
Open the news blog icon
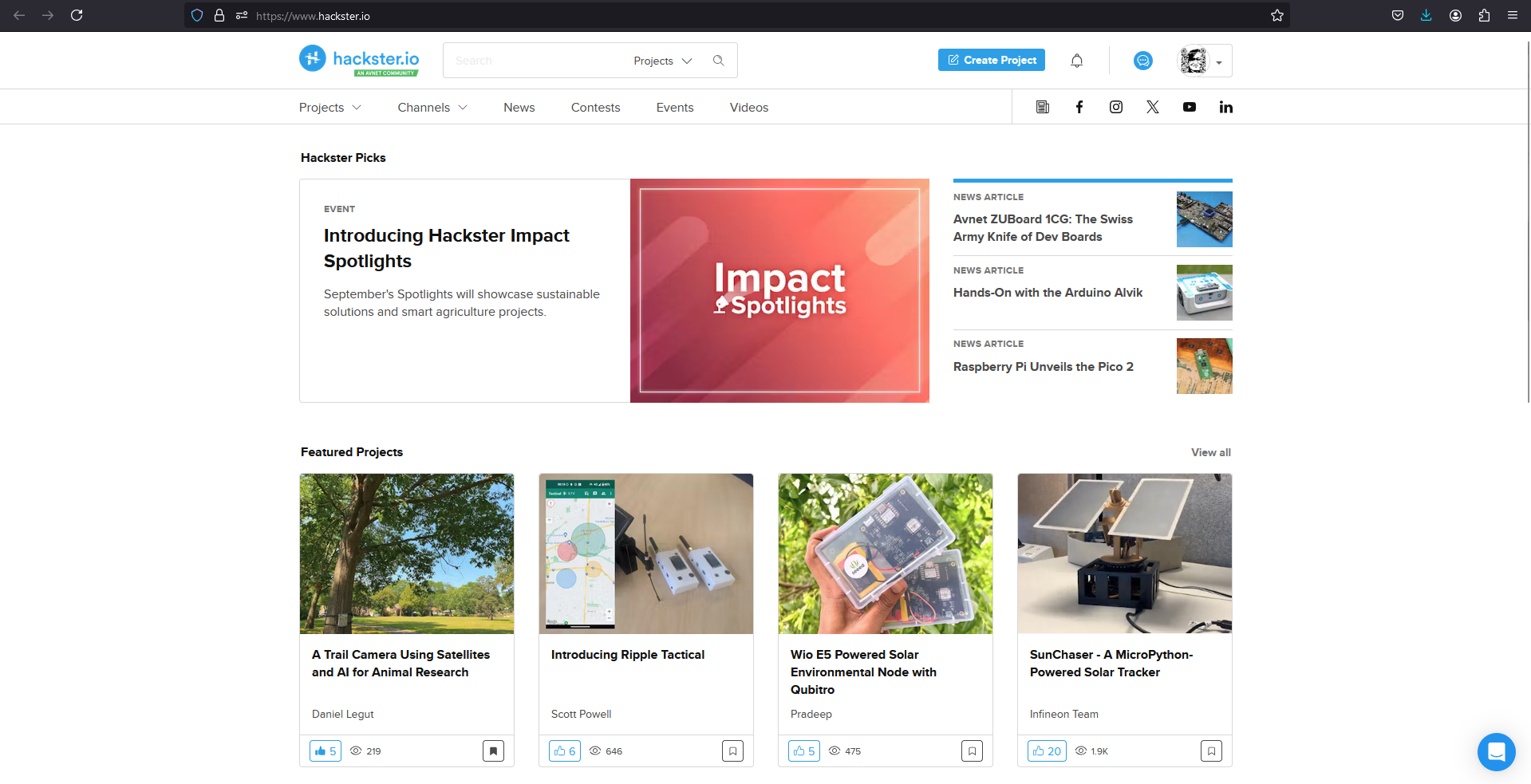[1043, 107]
